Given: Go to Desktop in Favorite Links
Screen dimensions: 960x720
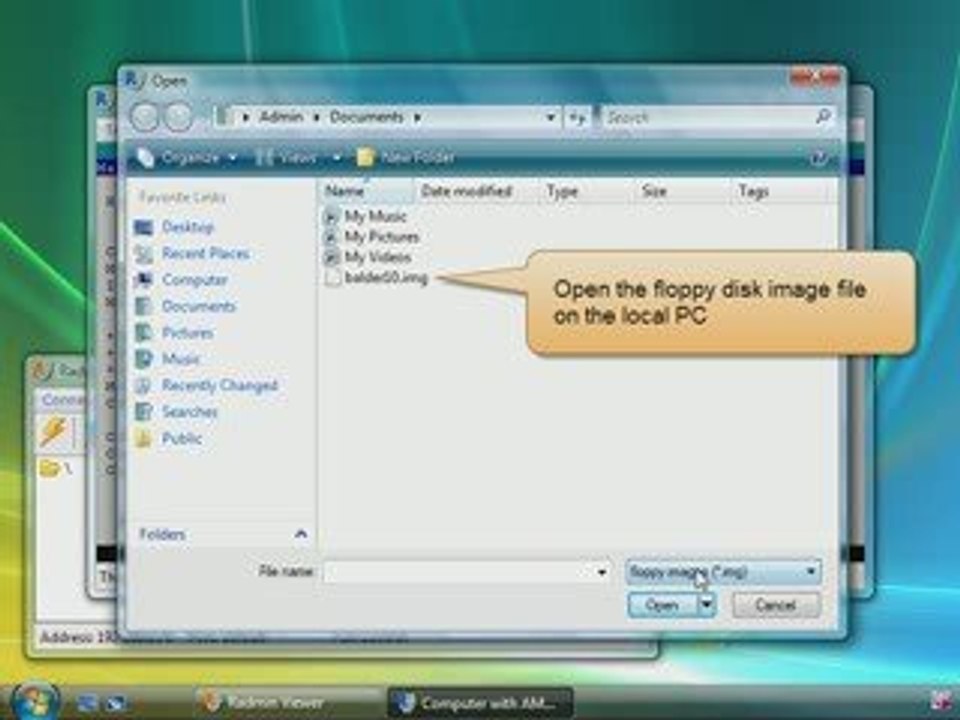Looking at the screenshot, I should 187,227.
